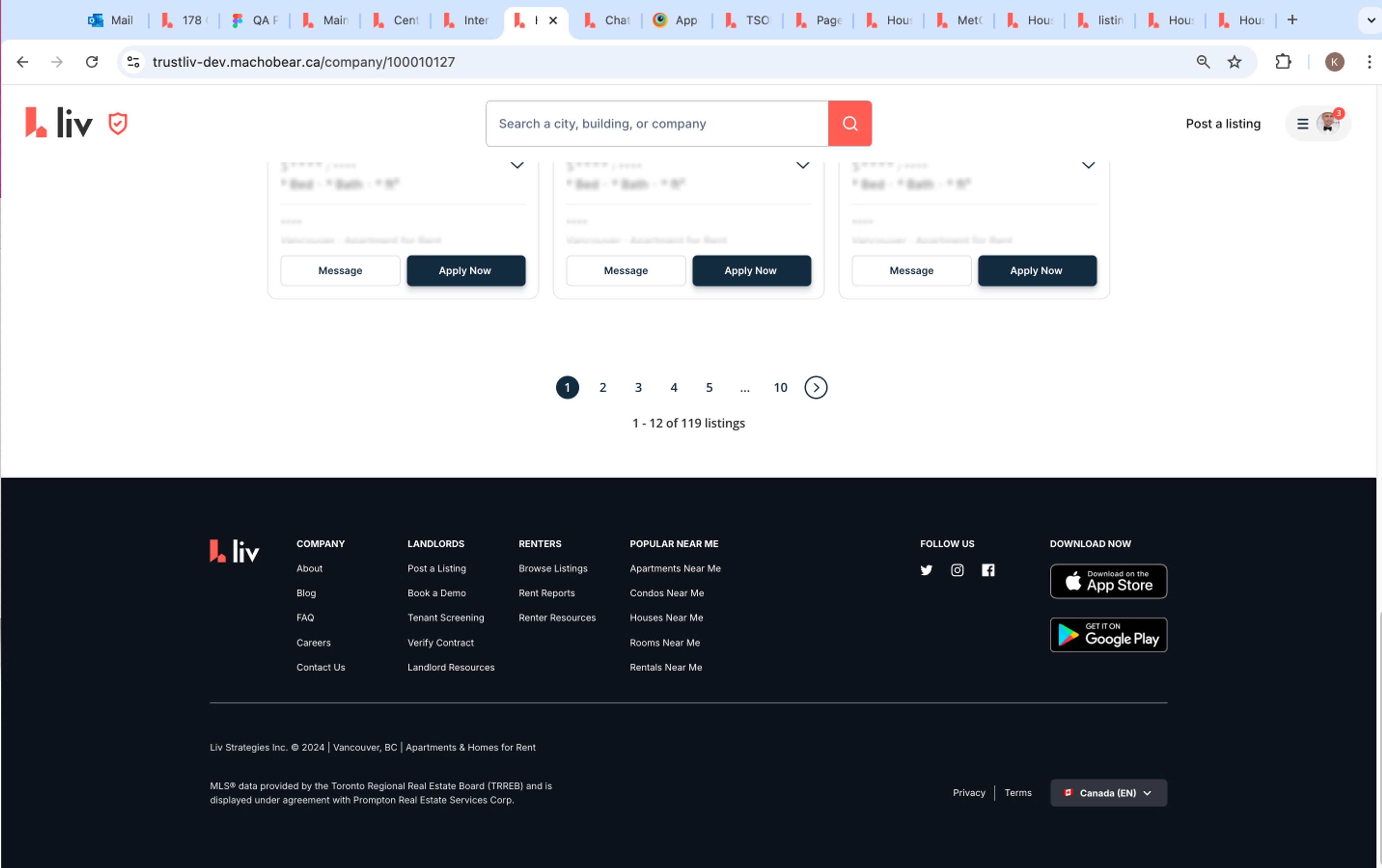Click Apply Now on the middle listing

751,270
